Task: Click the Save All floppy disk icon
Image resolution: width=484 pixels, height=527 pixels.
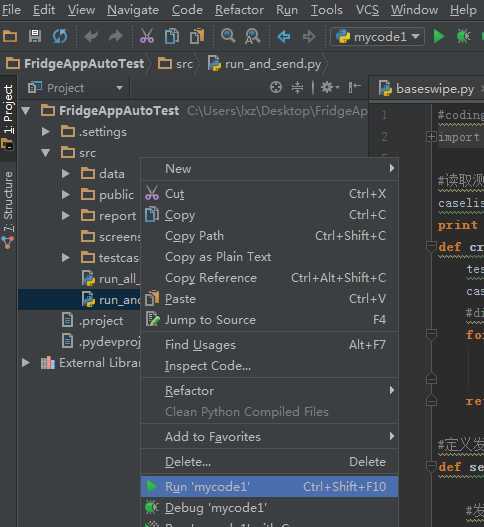Action: pyautogui.click(x=35, y=36)
